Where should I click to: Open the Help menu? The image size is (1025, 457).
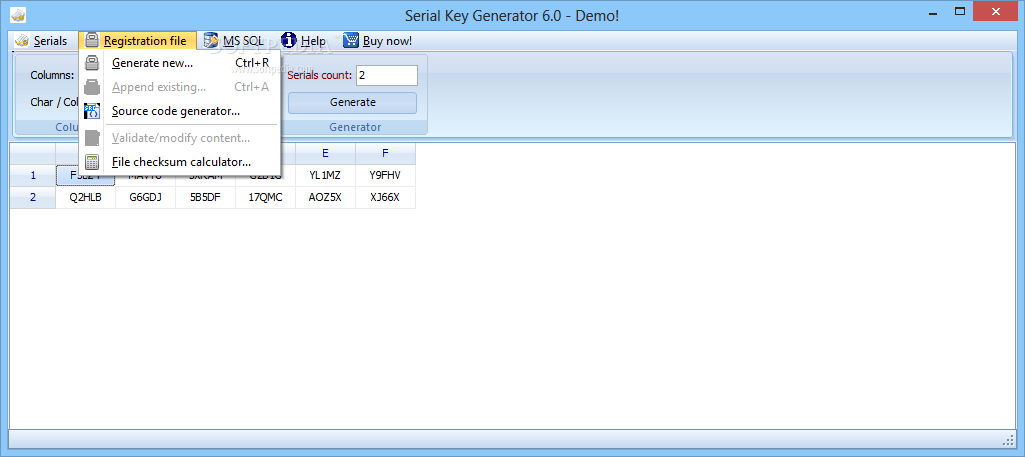point(303,41)
